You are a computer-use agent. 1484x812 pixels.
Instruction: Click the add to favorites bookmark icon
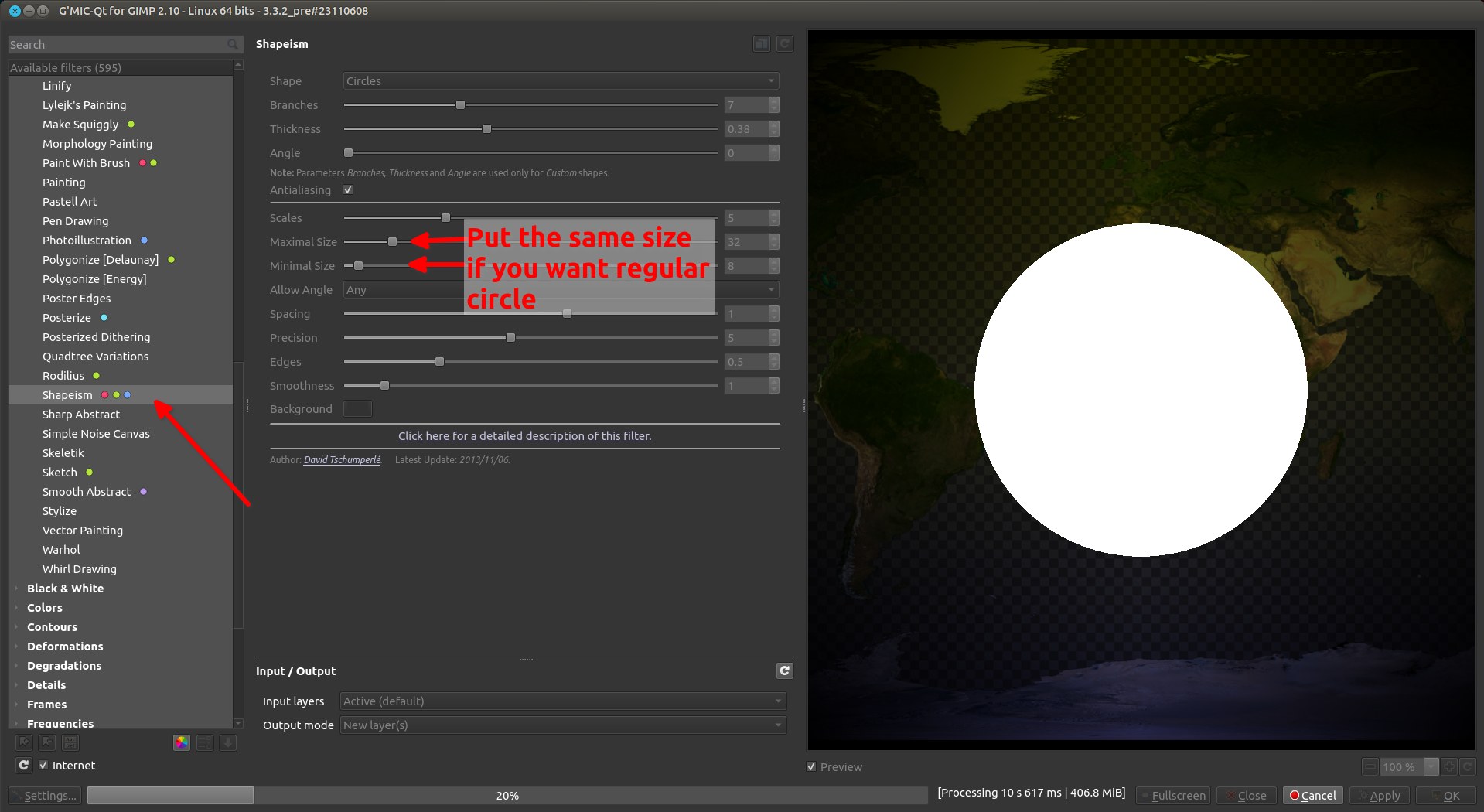tap(24, 742)
